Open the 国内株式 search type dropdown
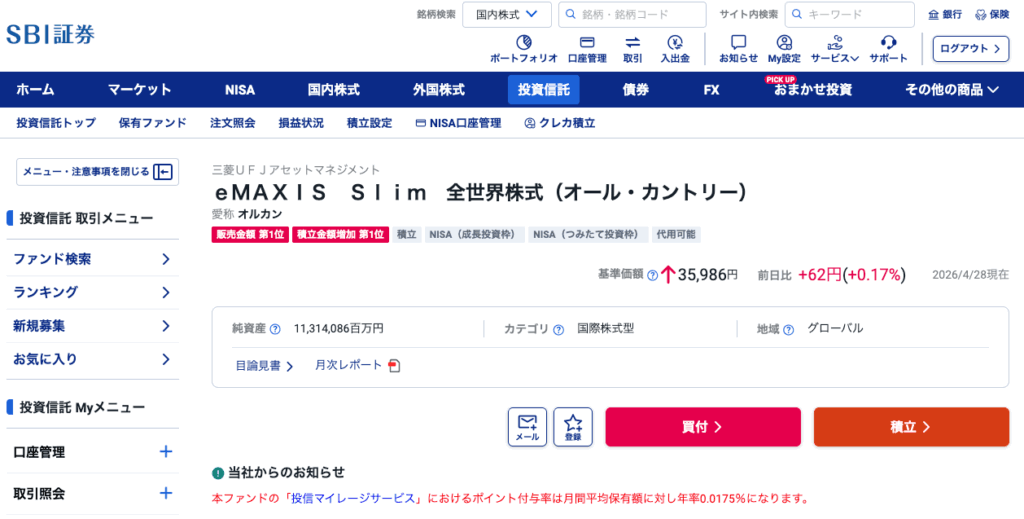Screen dimensions: 1024x519 506,14
